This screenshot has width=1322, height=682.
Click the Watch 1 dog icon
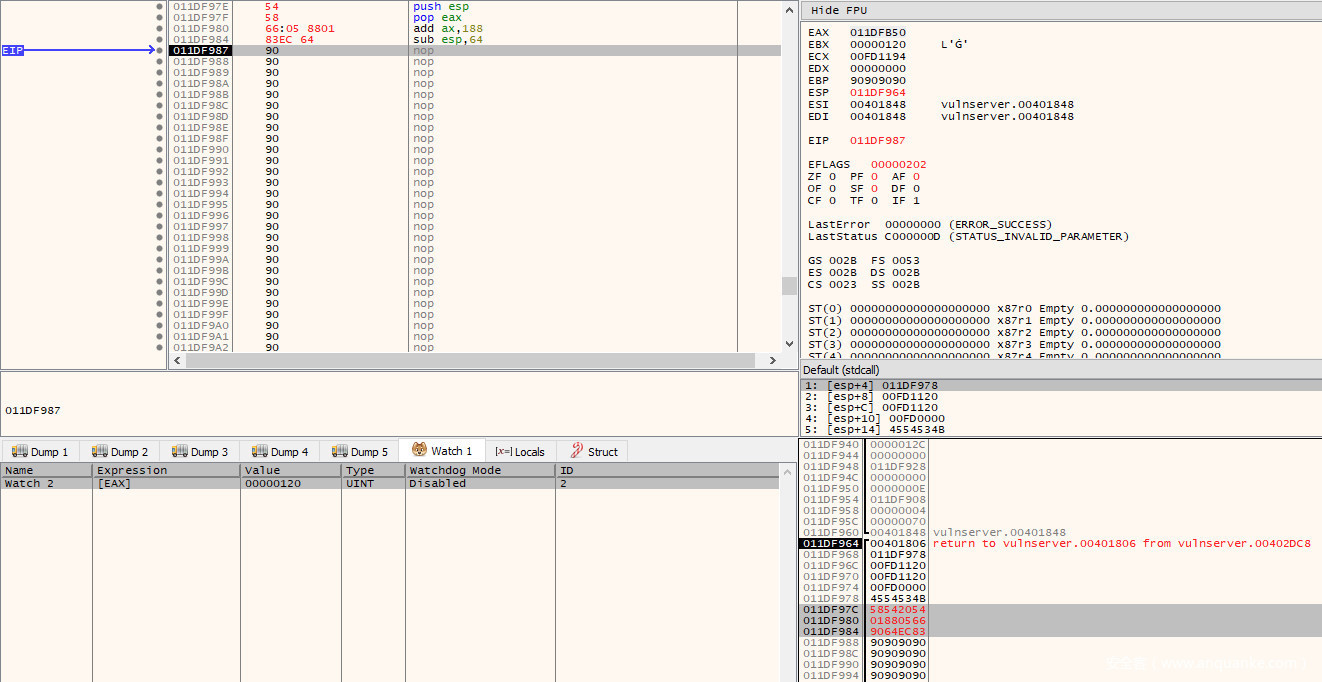[x=420, y=451]
